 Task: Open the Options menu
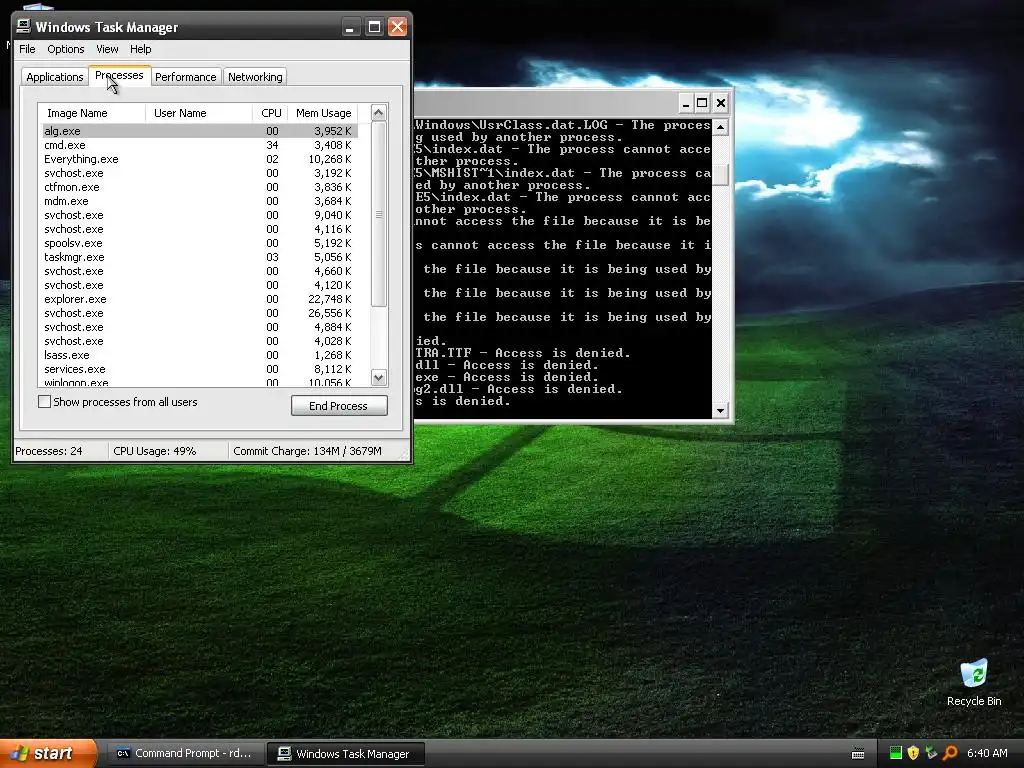(65, 49)
